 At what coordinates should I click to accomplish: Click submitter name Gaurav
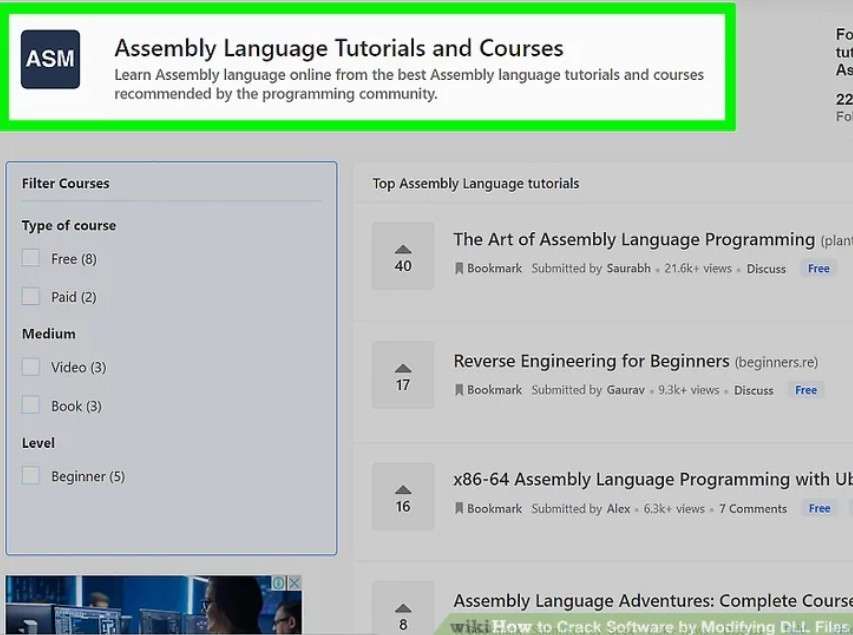pyautogui.click(x=626, y=390)
